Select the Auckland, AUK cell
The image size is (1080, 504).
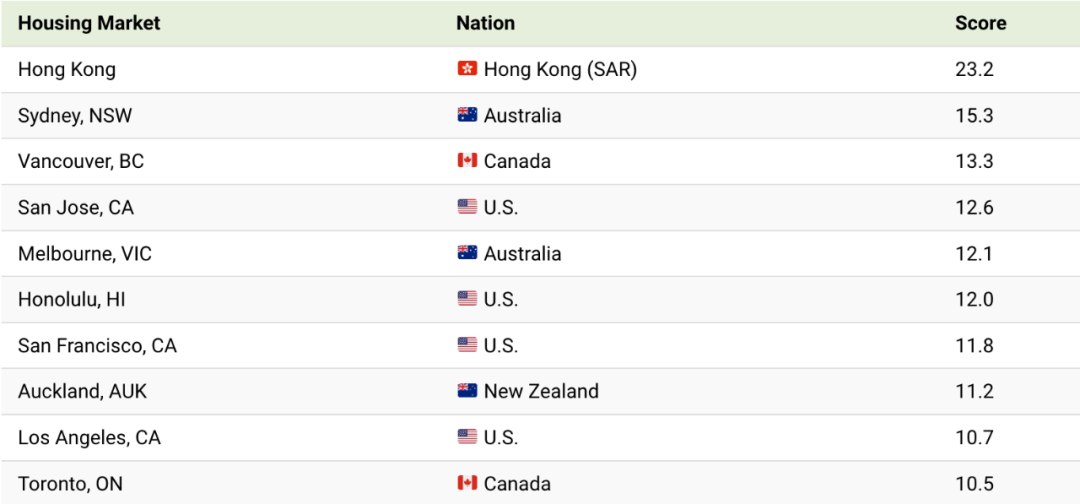[x=83, y=392]
